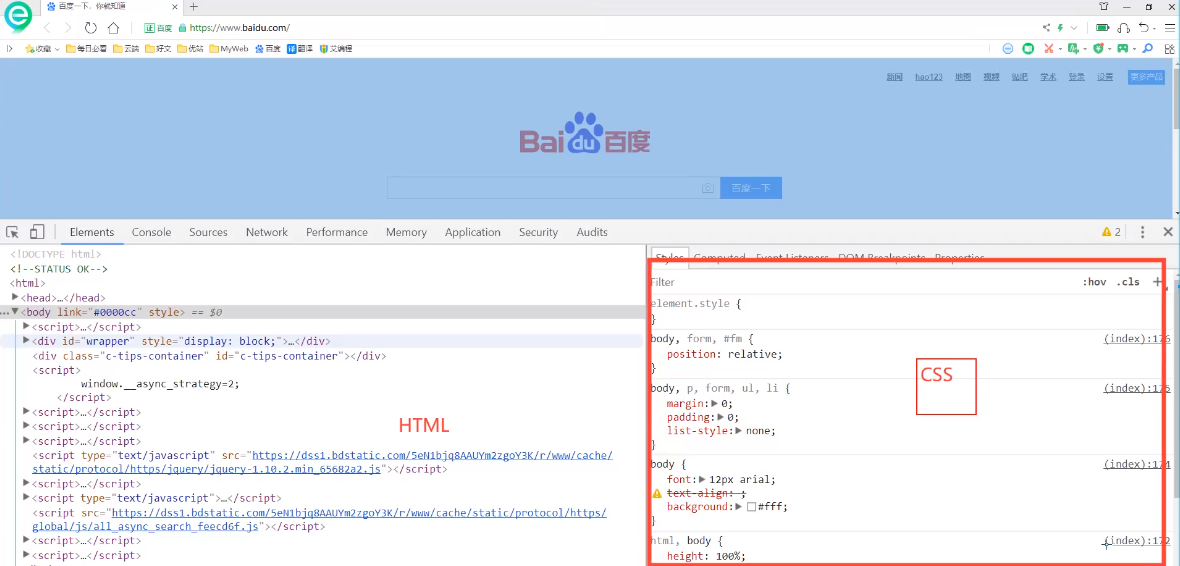The image size is (1180, 566).
Task: Click the green translate extension icon
Action: pyautogui.click(x=1075, y=48)
